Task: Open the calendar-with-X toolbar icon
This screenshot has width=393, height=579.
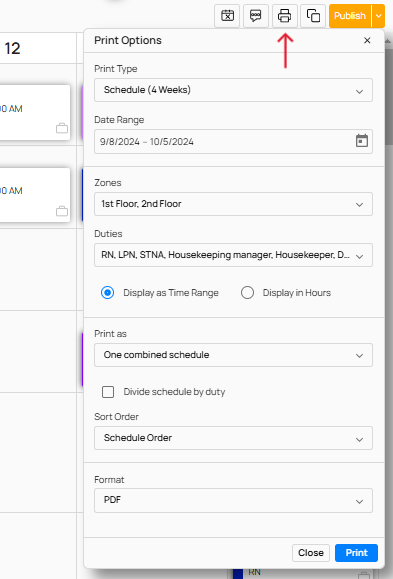Action: [227, 16]
